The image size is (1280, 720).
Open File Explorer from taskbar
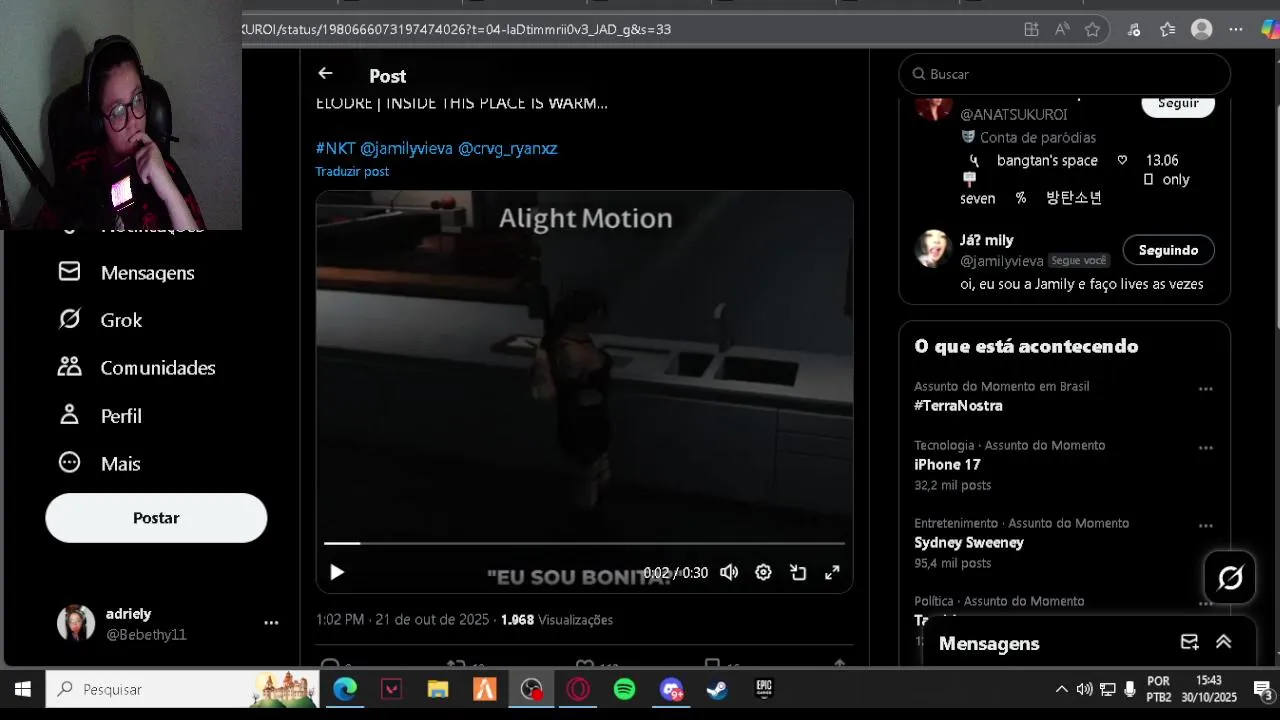tap(438, 689)
